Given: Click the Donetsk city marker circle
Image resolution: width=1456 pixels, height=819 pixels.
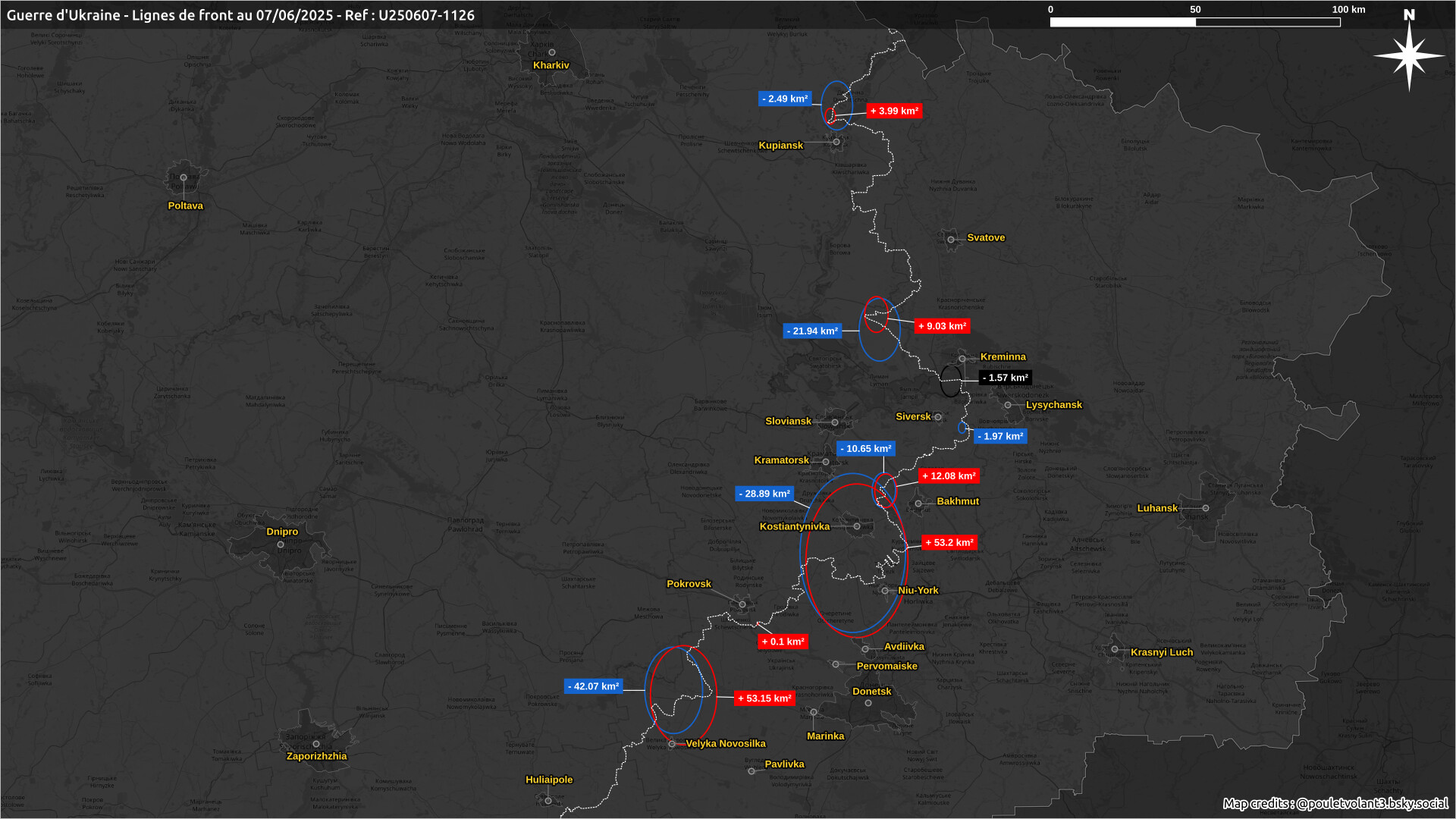Looking at the screenshot, I should pyautogui.click(x=868, y=703).
